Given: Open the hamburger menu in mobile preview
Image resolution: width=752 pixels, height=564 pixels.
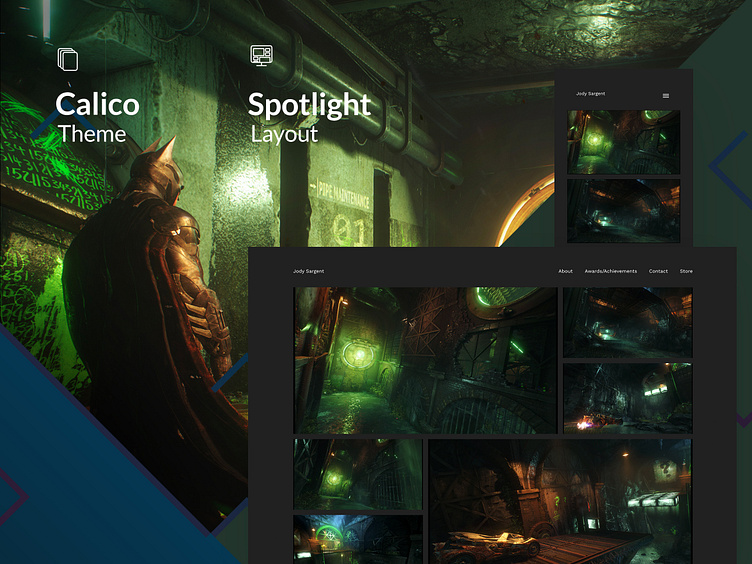Looking at the screenshot, I should coord(666,96).
